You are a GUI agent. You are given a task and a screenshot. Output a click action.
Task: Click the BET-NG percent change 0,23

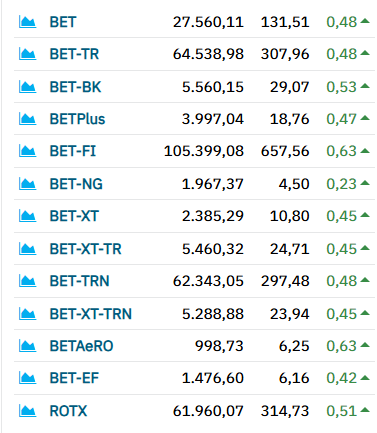point(342,184)
